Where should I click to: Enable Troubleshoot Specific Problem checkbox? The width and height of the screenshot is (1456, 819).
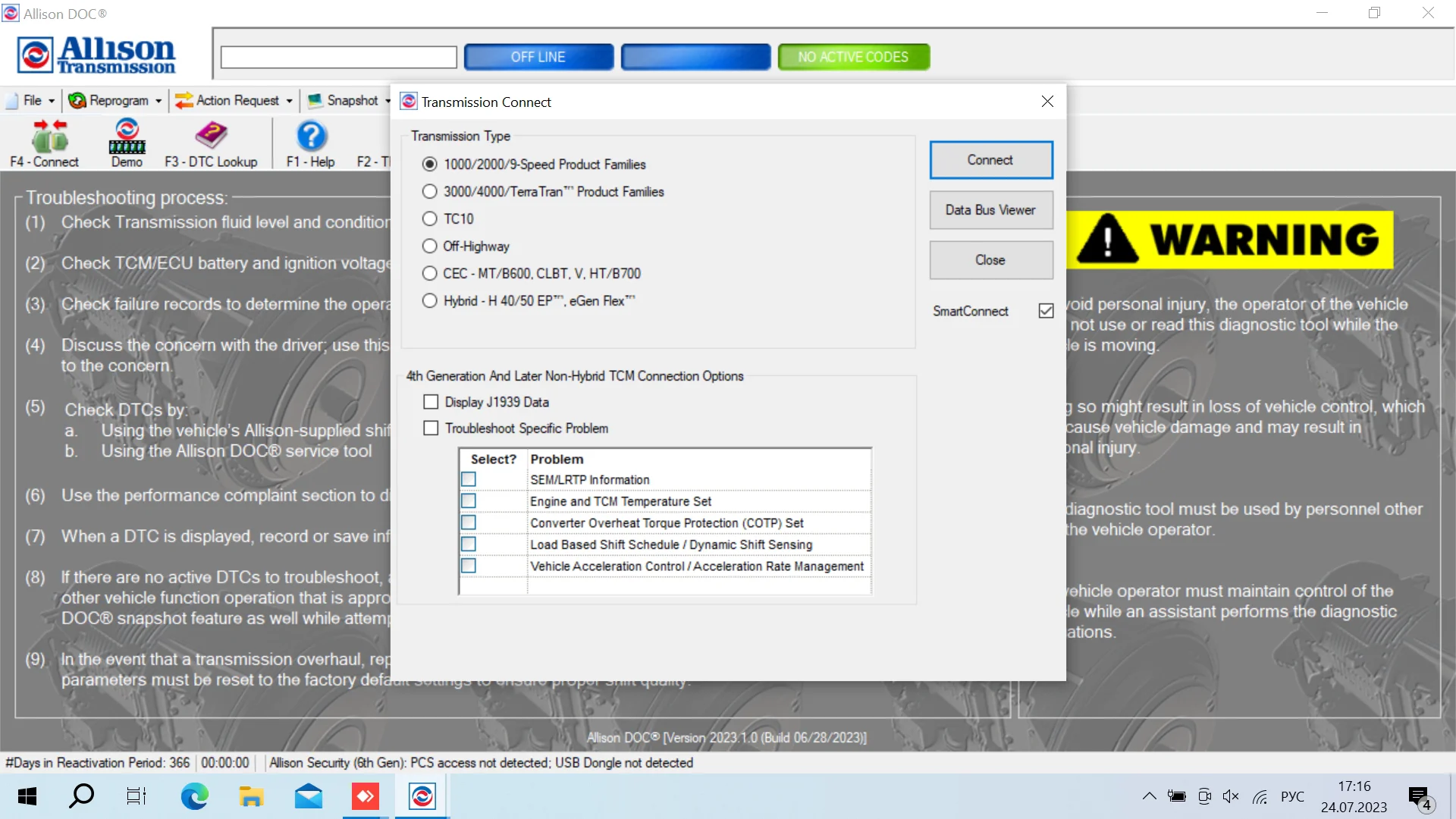tap(431, 428)
